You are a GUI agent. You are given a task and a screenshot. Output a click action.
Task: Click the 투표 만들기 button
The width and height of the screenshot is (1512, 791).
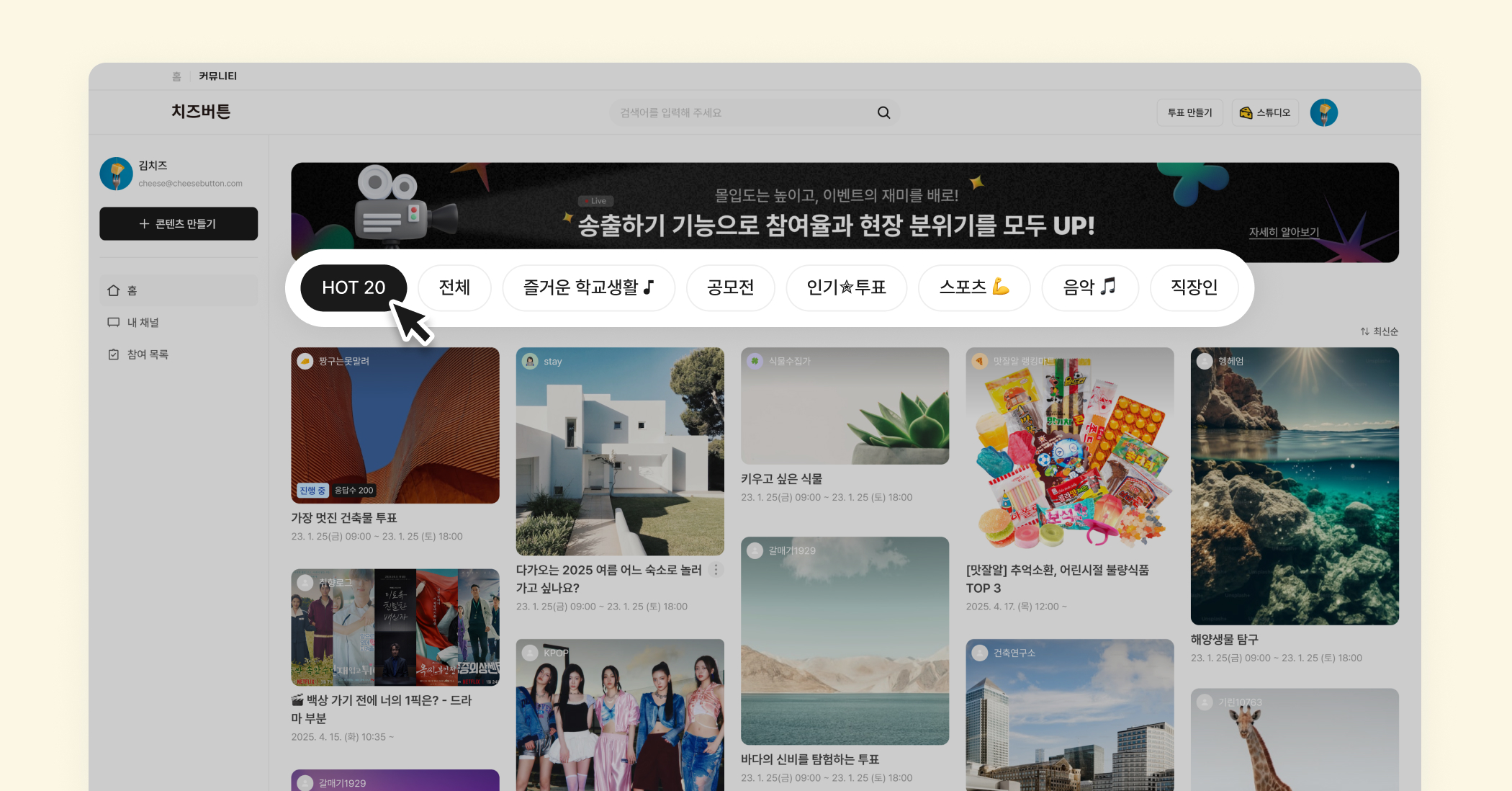click(1189, 112)
